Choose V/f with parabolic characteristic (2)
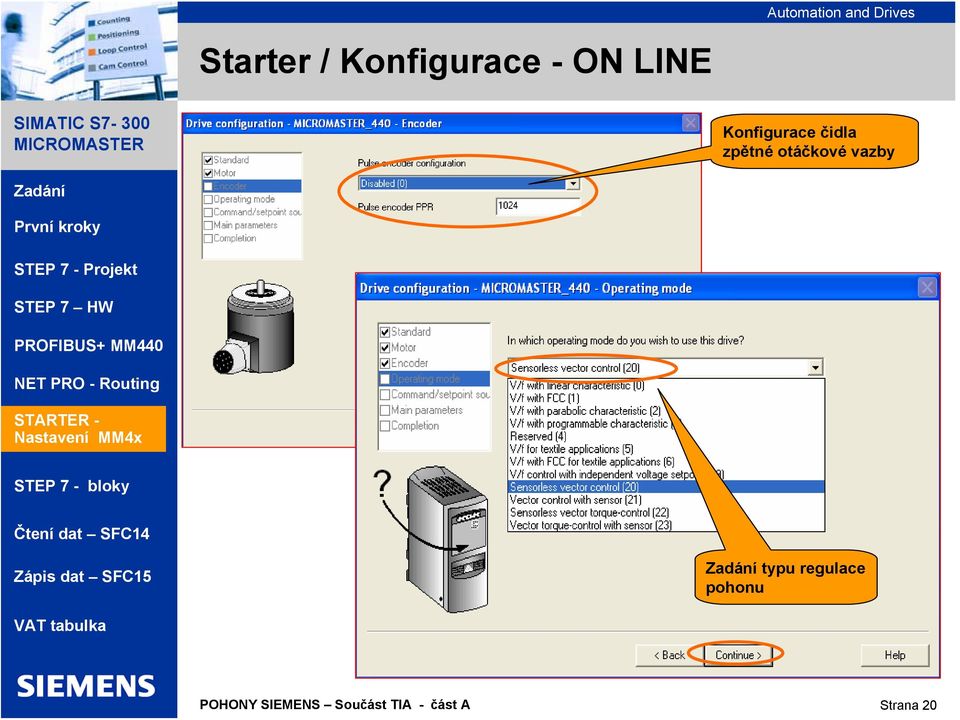 pos(666,411)
